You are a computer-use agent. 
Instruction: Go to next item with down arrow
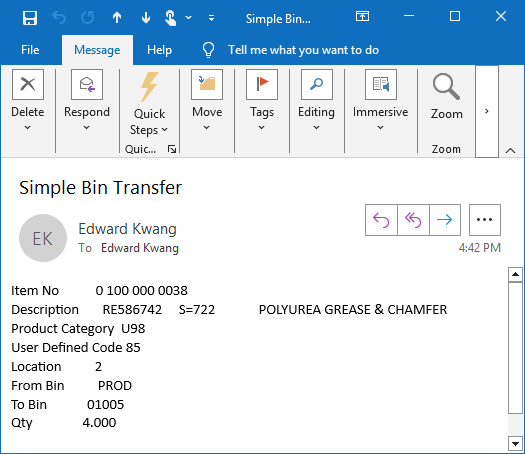pyautogui.click(x=146, y=17)
